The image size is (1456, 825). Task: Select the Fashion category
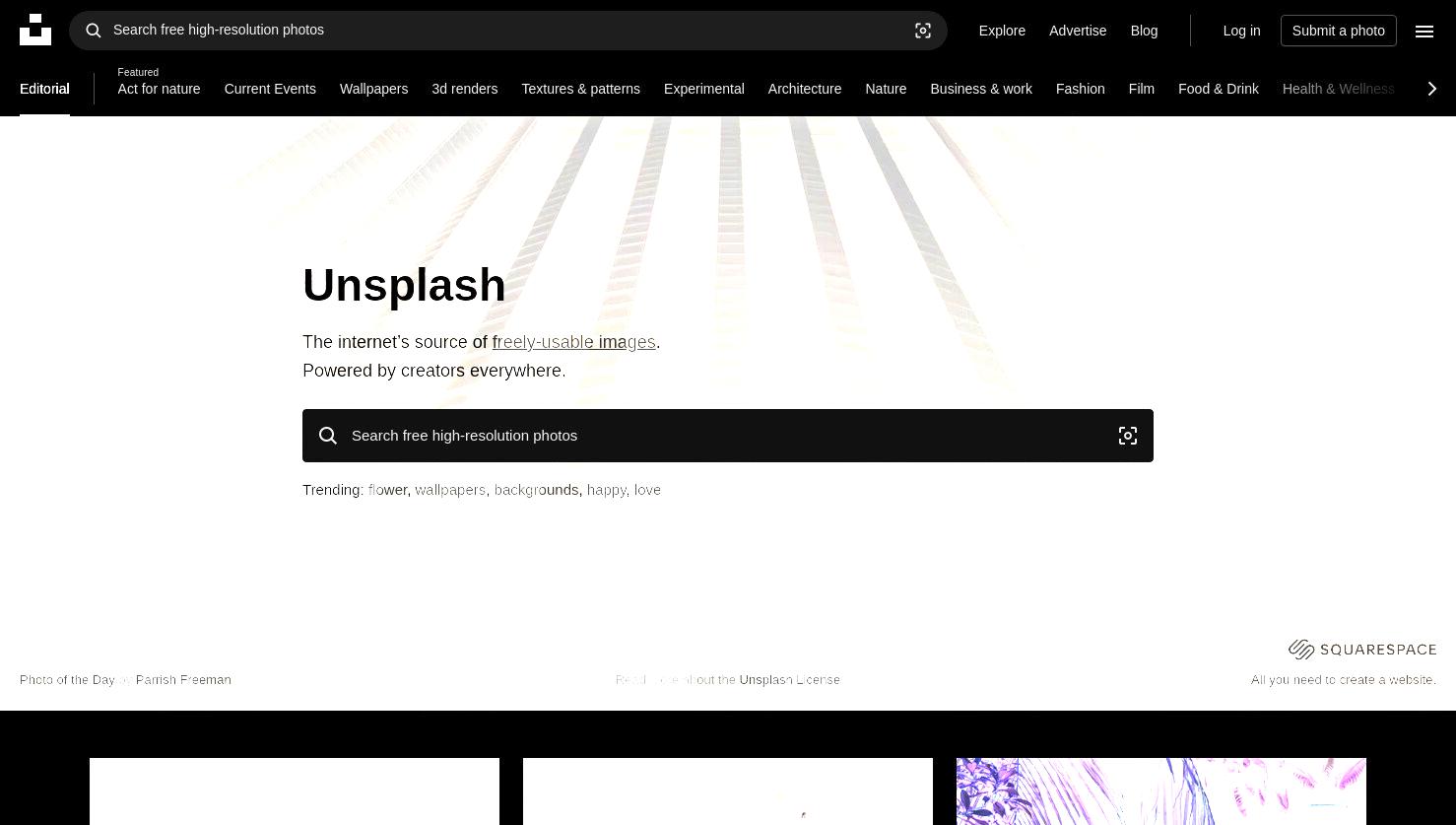pyautogui.click(x=1080, y=89)
